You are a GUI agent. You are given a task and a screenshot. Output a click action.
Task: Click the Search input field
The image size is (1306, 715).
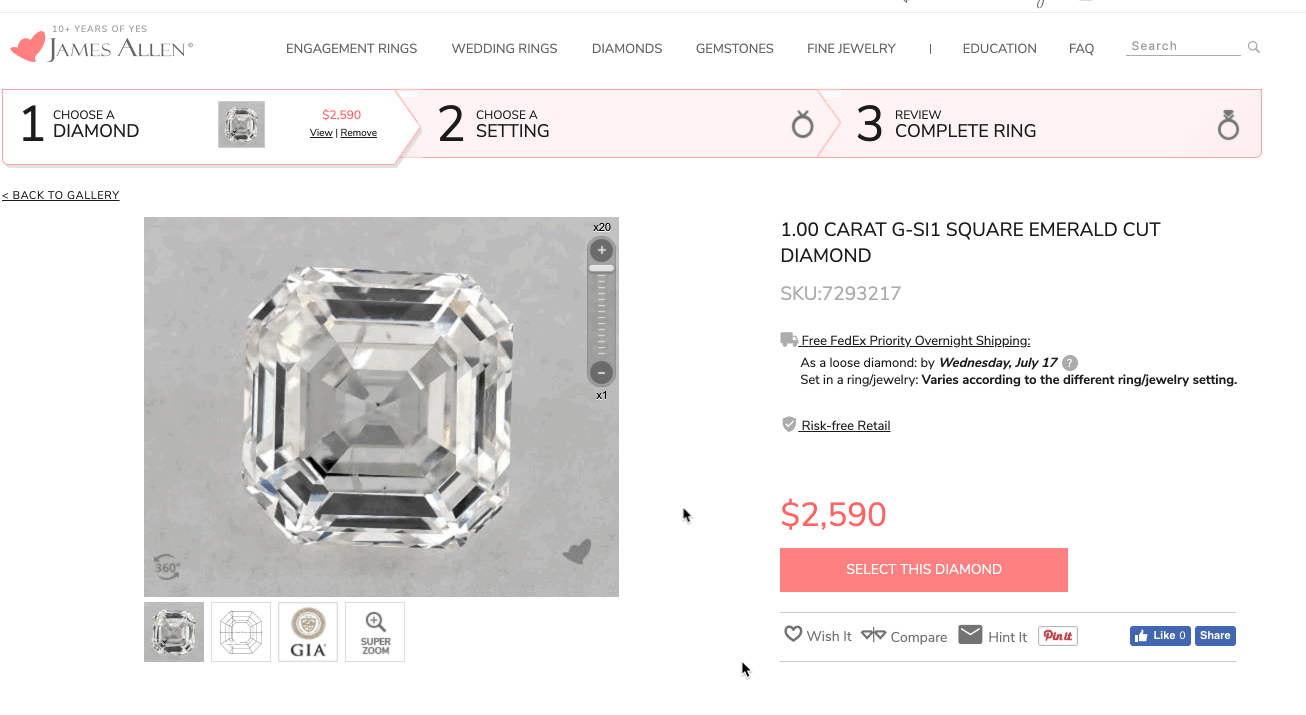(1183, 46)
